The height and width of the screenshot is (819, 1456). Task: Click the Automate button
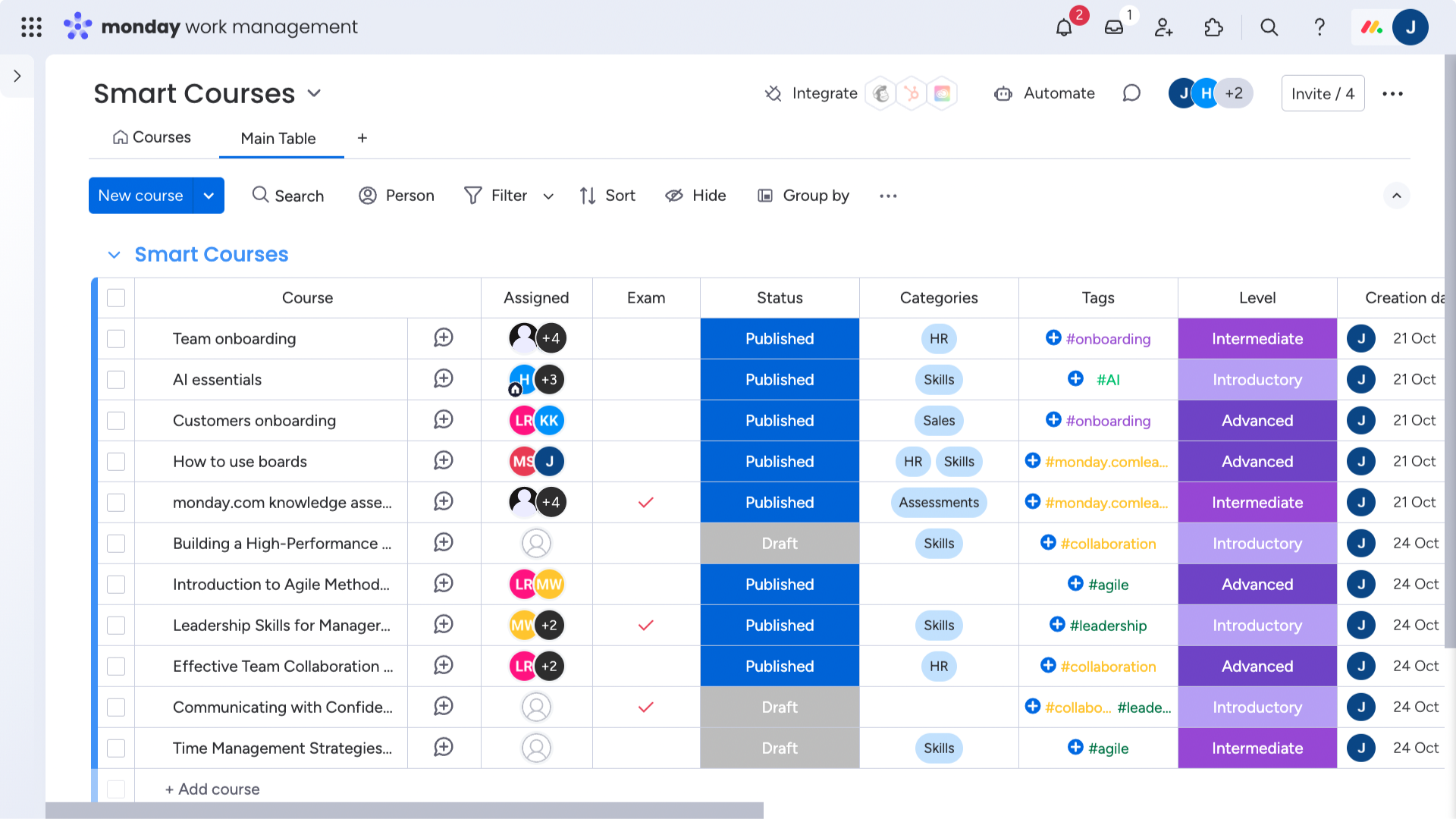click(x=1044, y=93)
